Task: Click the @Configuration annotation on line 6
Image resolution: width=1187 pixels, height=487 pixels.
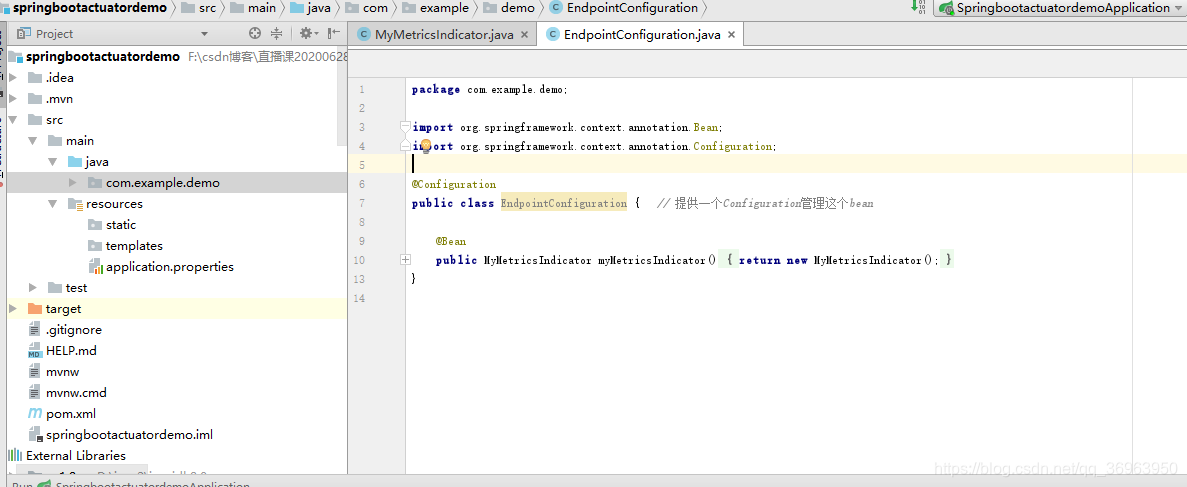Action: tap(454, 184)
